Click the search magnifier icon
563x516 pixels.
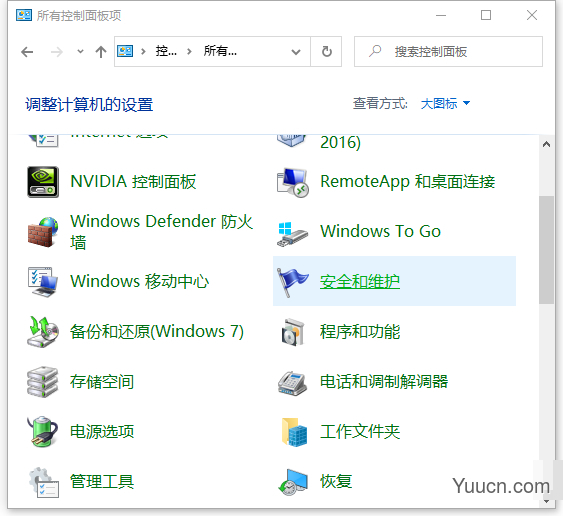pyautogui.click(x=374, y=51)
